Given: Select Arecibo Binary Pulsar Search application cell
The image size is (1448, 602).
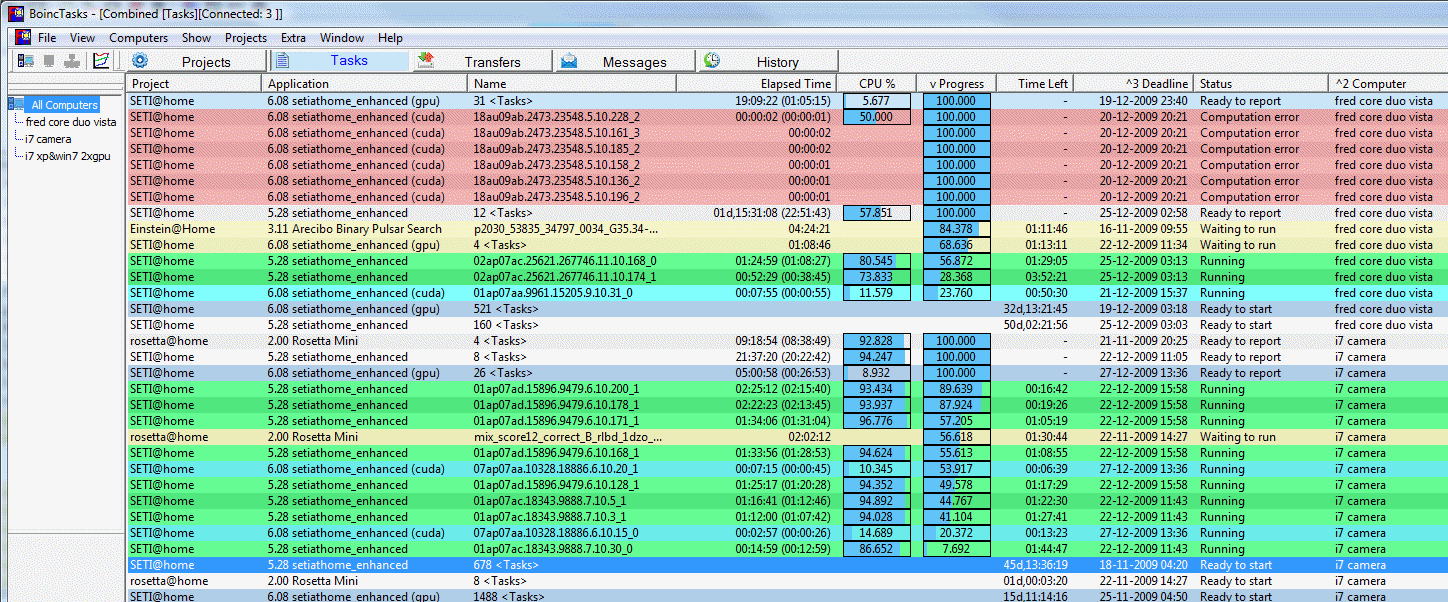Looking at the screenshot, I should coord(355,229).
